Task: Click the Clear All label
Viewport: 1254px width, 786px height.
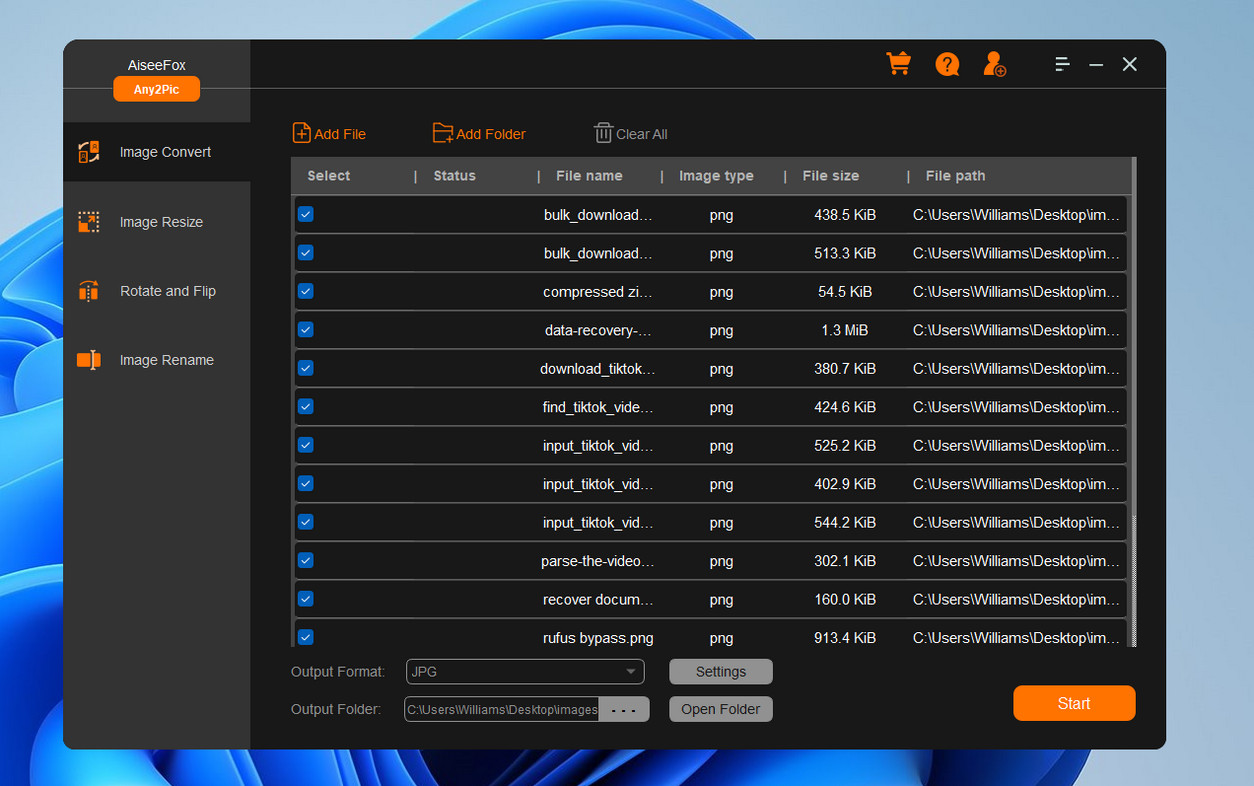Action: 642,134
